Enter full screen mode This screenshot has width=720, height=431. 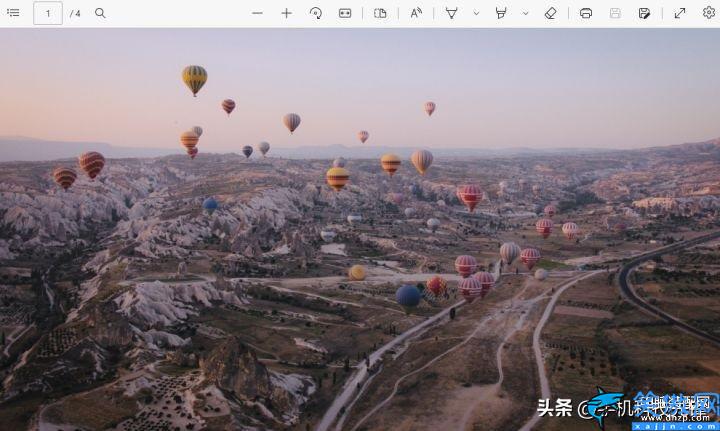680,13
